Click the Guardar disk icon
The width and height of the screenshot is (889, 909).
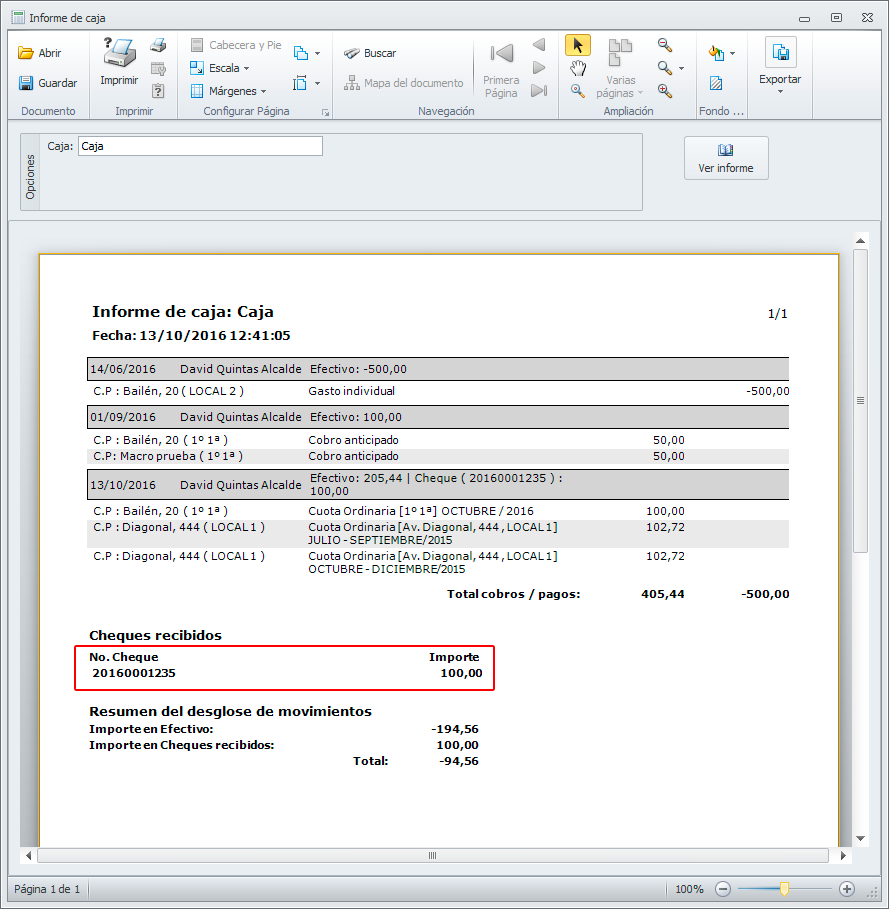click(x=26, y=83)
